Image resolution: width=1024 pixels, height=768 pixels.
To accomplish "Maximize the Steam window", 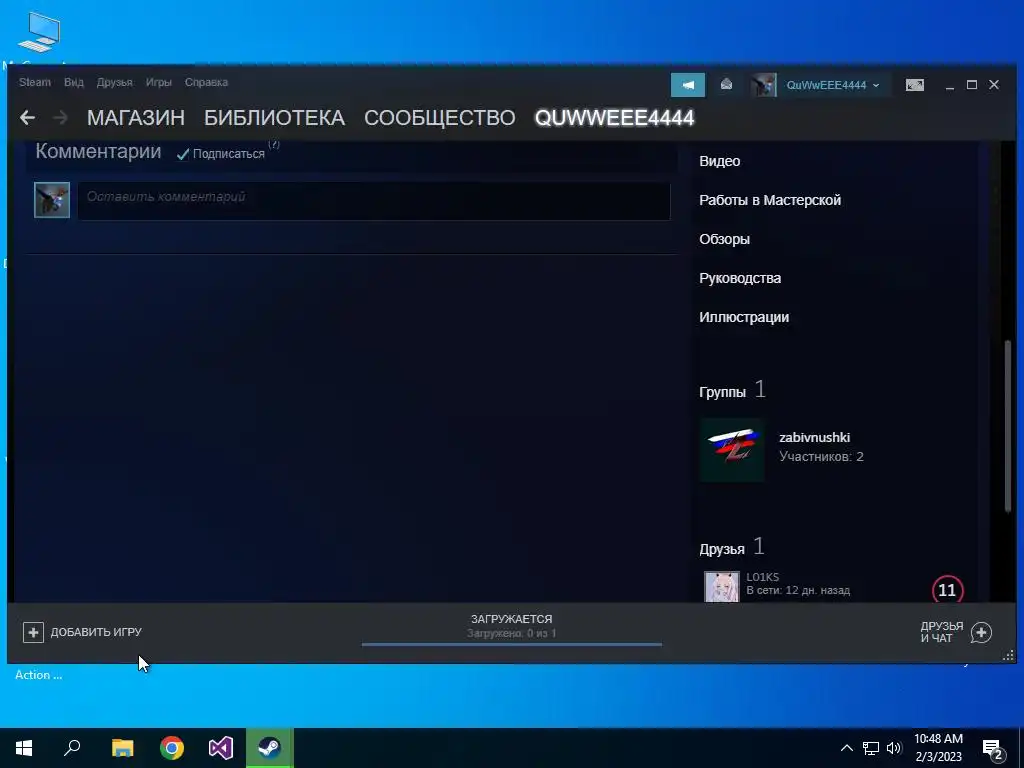I will [x=972, y=85].
